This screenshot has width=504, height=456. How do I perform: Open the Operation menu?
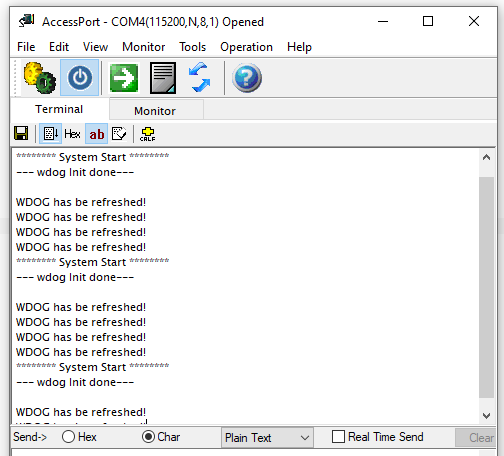pyautogui.click(x=246, y=47)
